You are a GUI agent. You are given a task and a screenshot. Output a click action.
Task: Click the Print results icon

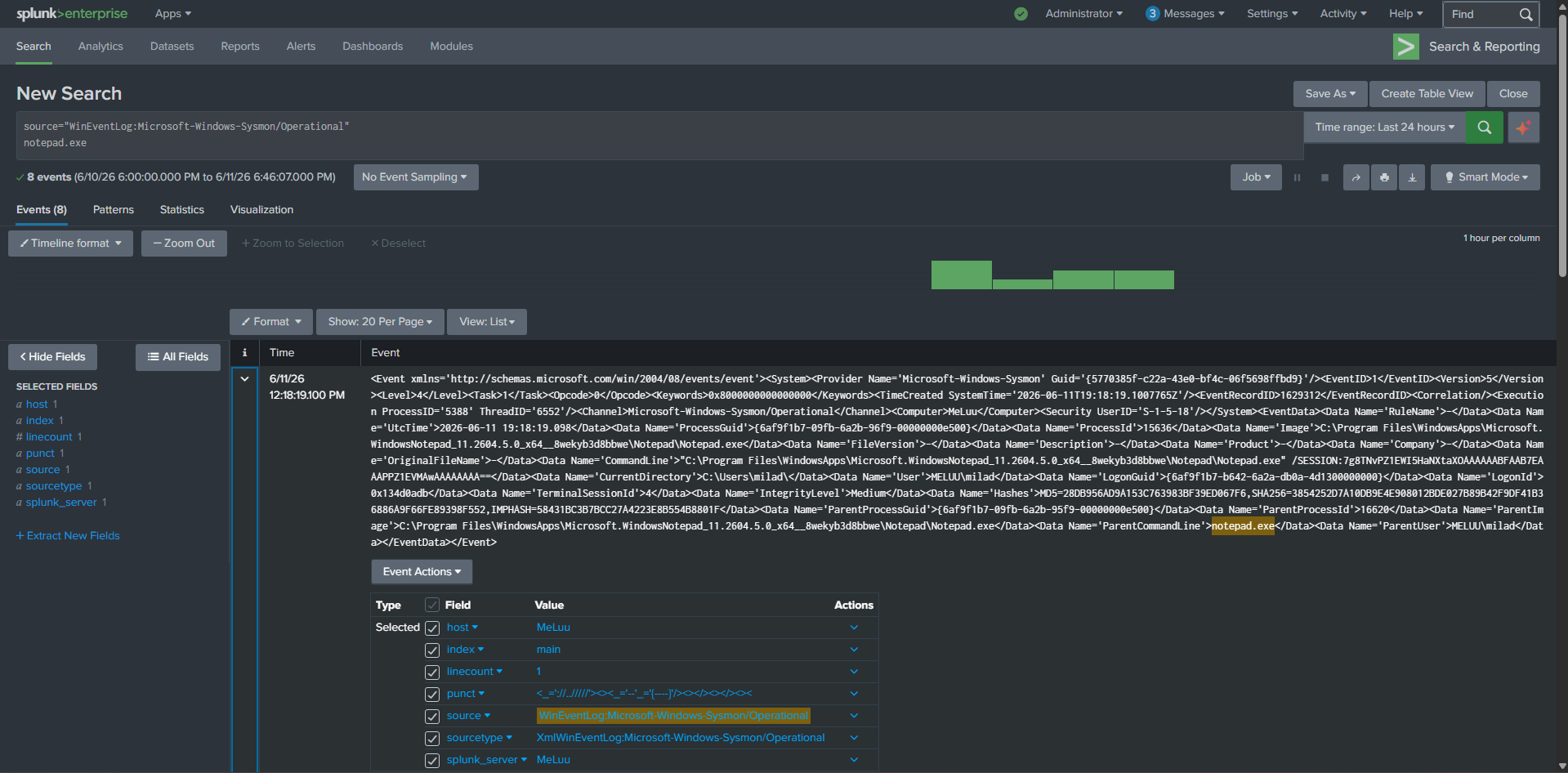(1384, 177)
